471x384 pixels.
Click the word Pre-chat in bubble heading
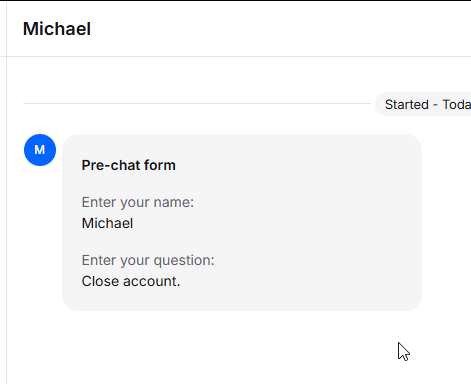[x=111, y=165]
